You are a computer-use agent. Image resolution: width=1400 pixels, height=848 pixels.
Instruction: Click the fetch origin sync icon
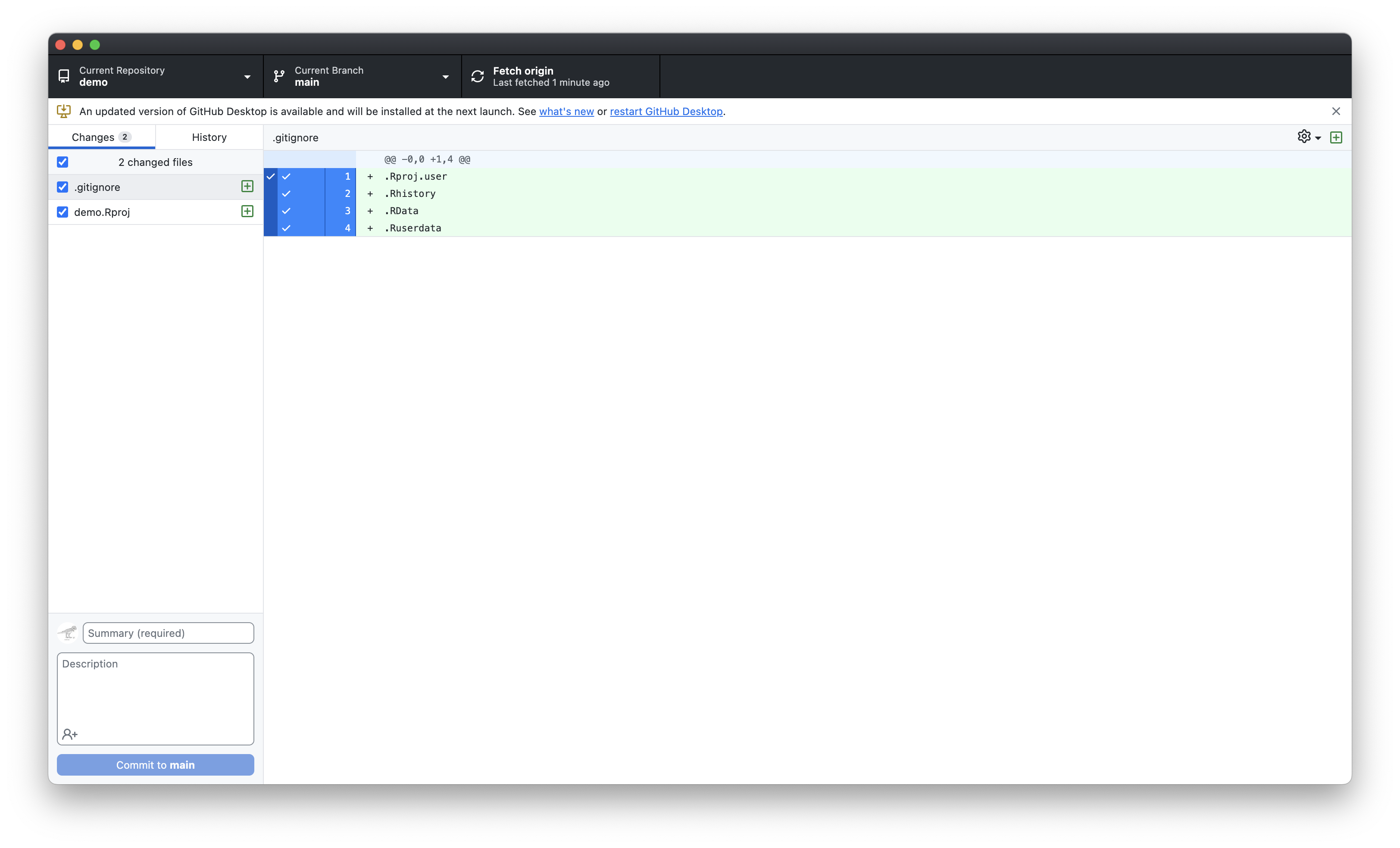(x=477, y=76)
